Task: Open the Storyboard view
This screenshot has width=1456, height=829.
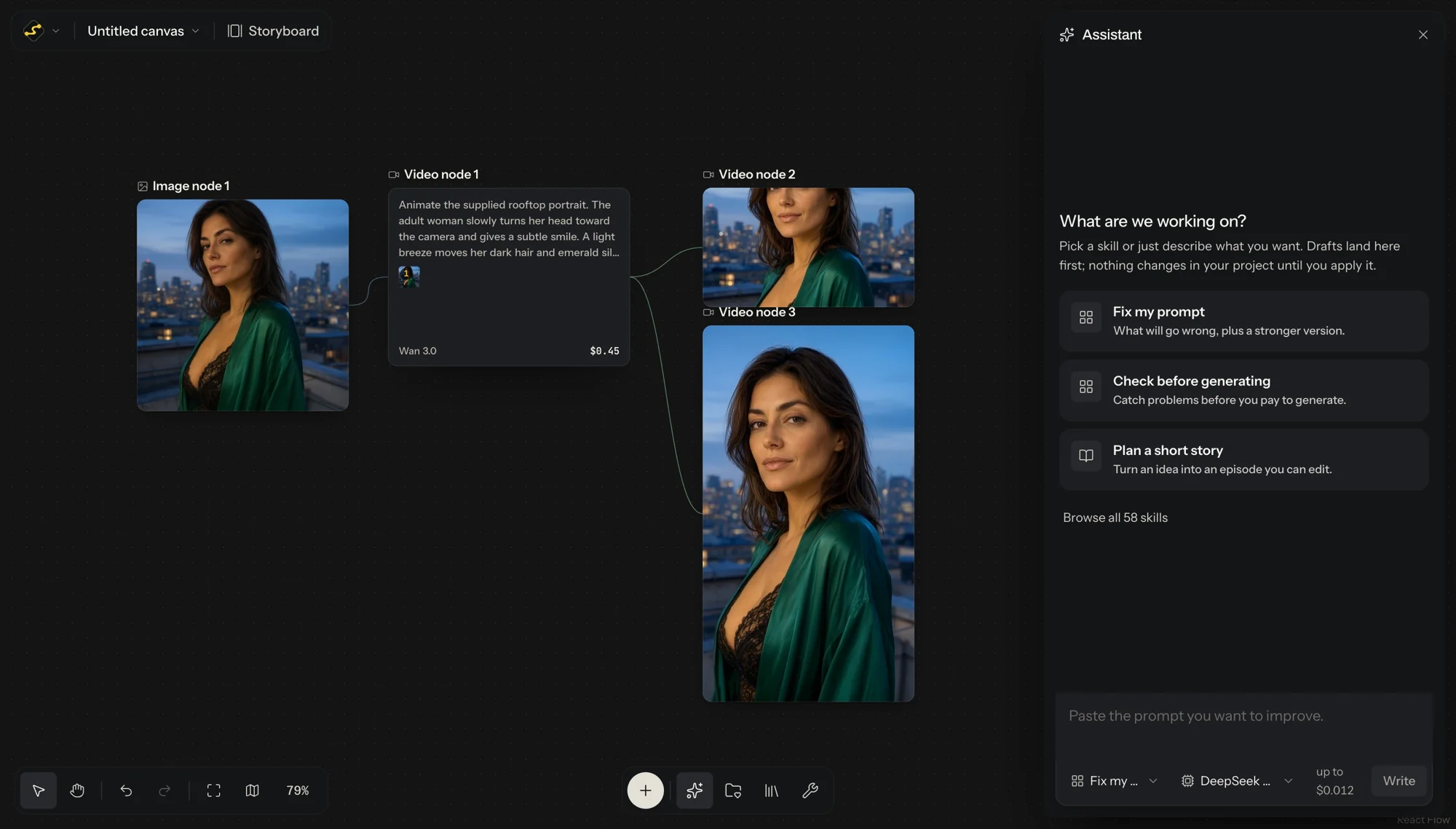Action: coord(273,31)
